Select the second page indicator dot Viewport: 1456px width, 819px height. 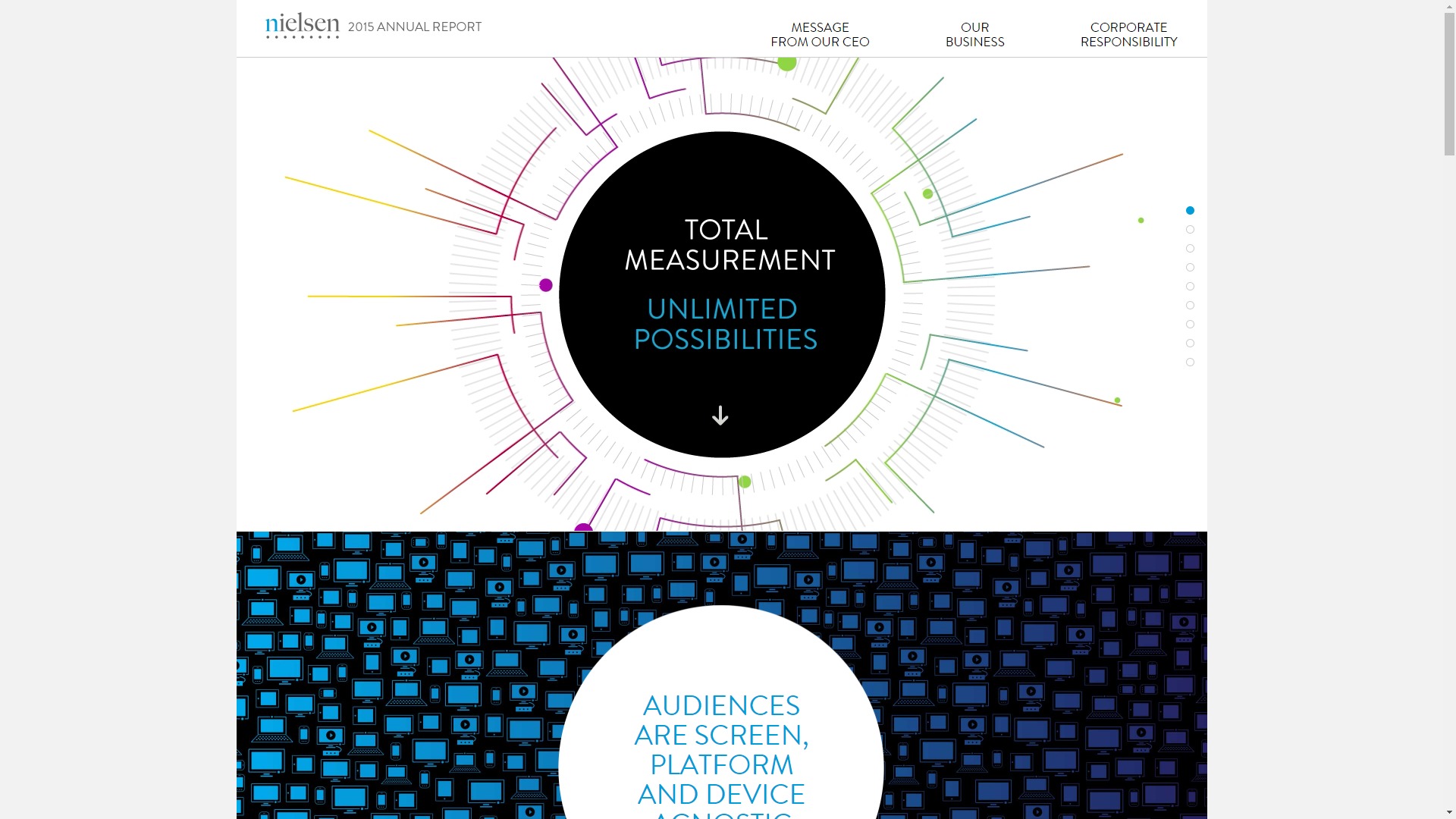(x=1190, y=230)
